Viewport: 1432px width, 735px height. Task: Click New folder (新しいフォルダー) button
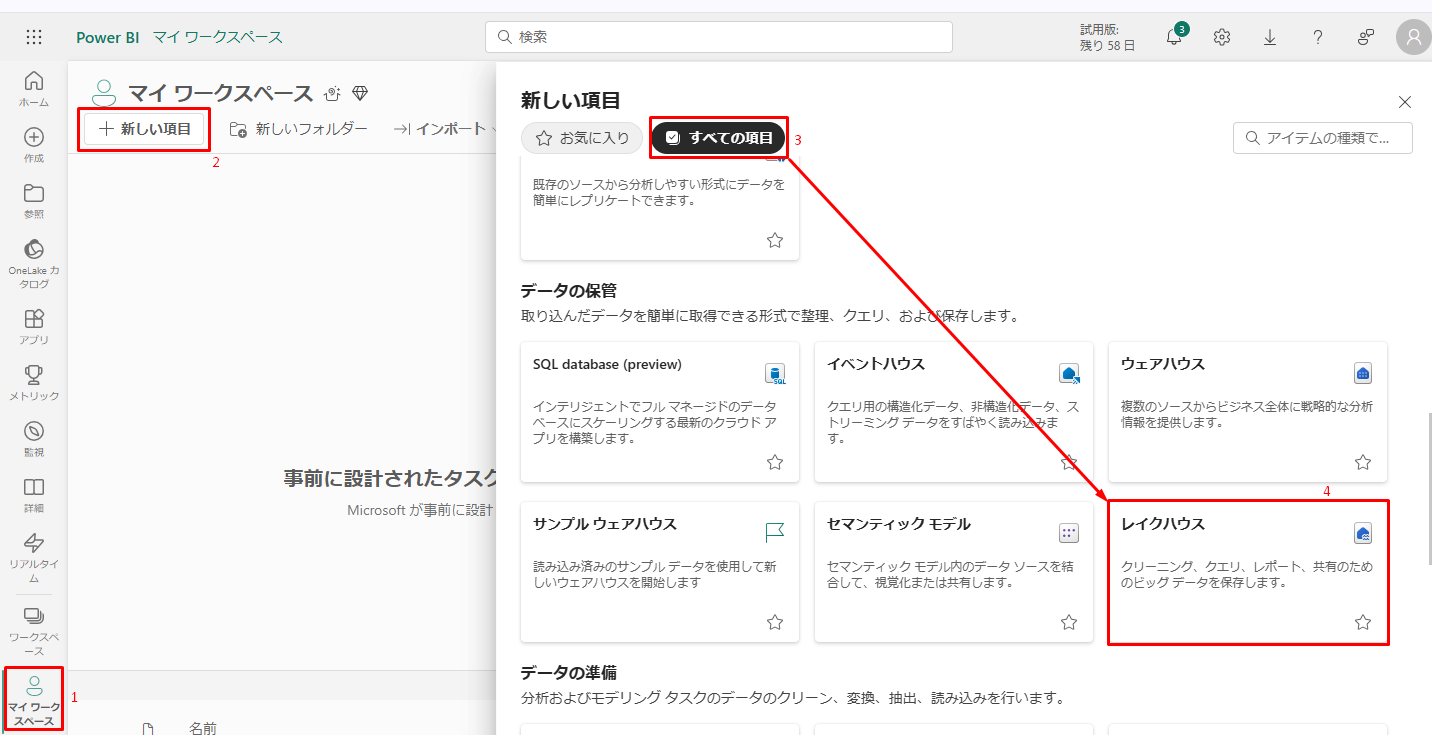click(x=298, y=128)
